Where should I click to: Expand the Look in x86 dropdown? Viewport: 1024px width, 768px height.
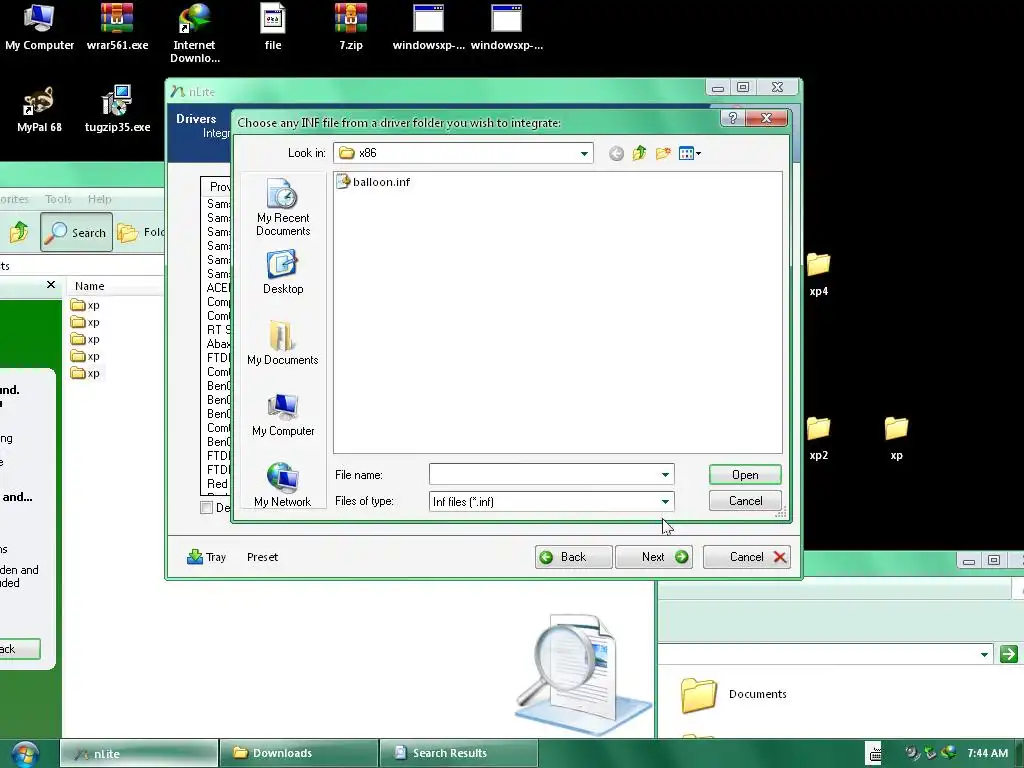pyautogui.click(x=584, y=153)
